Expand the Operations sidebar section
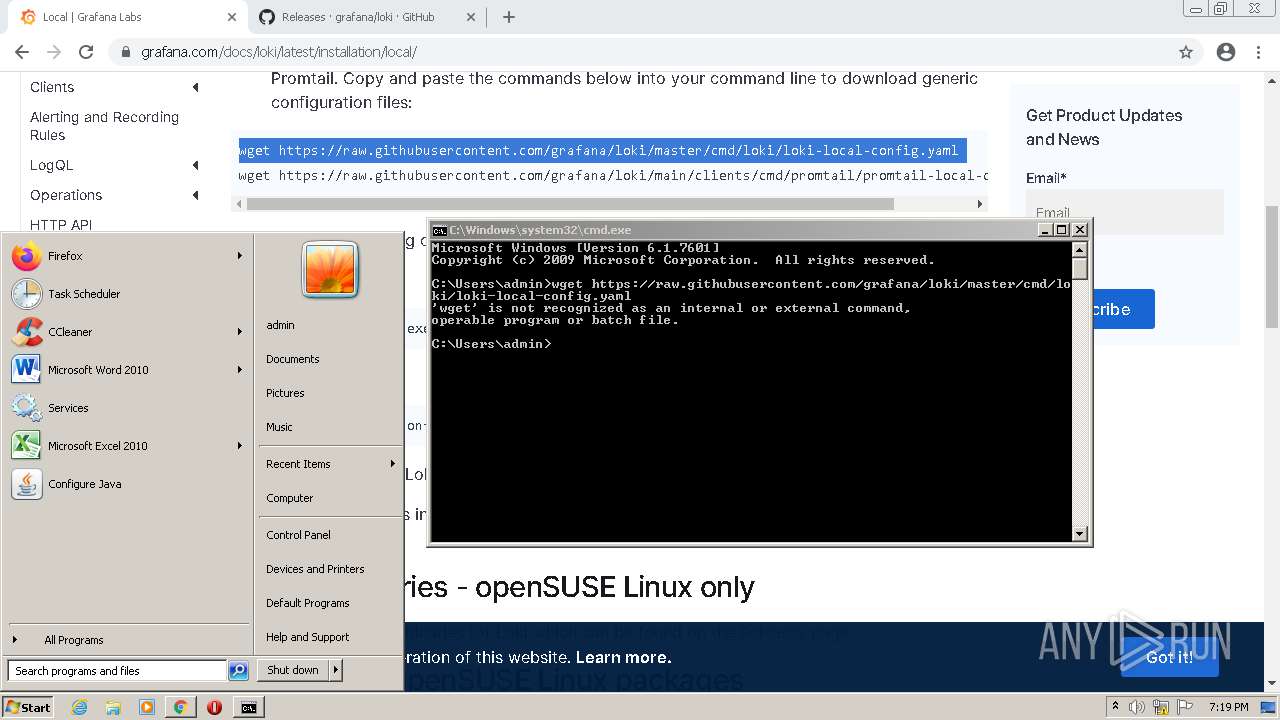The width and height of the screenshot is (1280, 720). click(196, 195)
